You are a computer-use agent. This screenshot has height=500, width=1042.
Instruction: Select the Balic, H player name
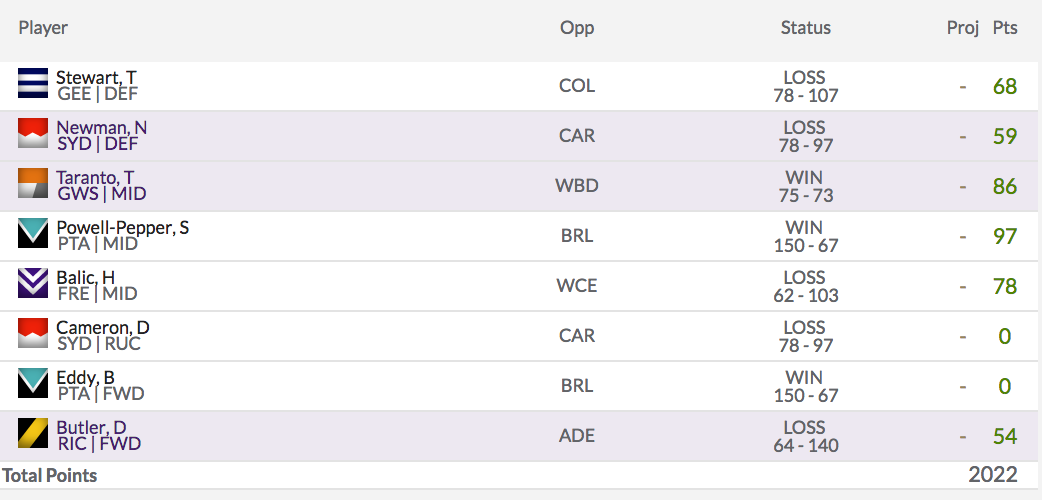[85, 277]
